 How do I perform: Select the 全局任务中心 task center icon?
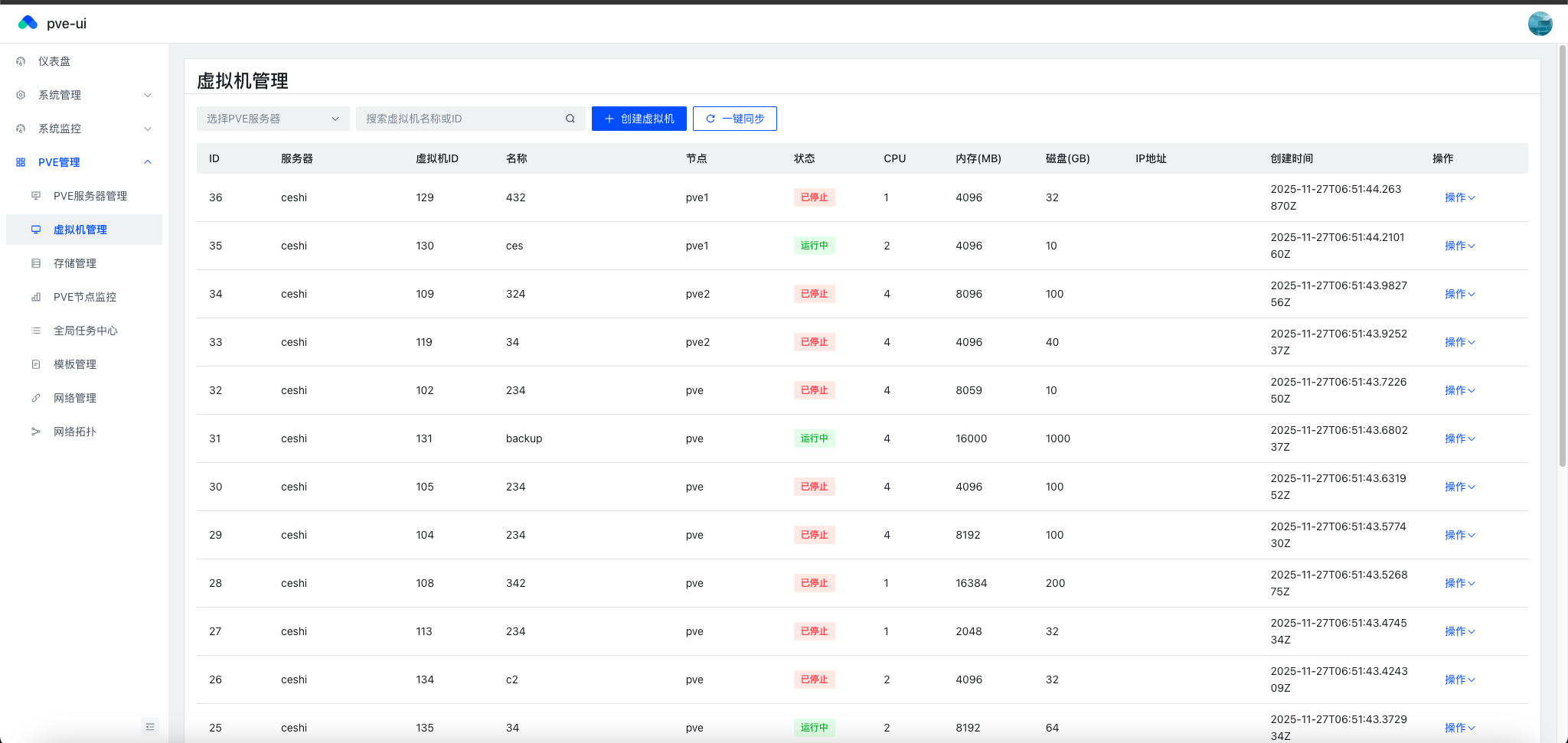pos(36,330)
